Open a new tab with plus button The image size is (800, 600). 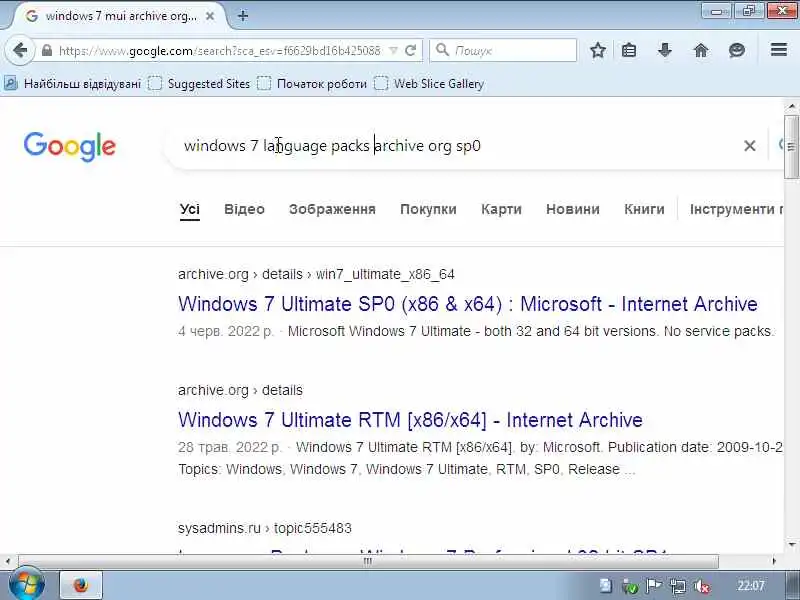(x=243, y=16)
